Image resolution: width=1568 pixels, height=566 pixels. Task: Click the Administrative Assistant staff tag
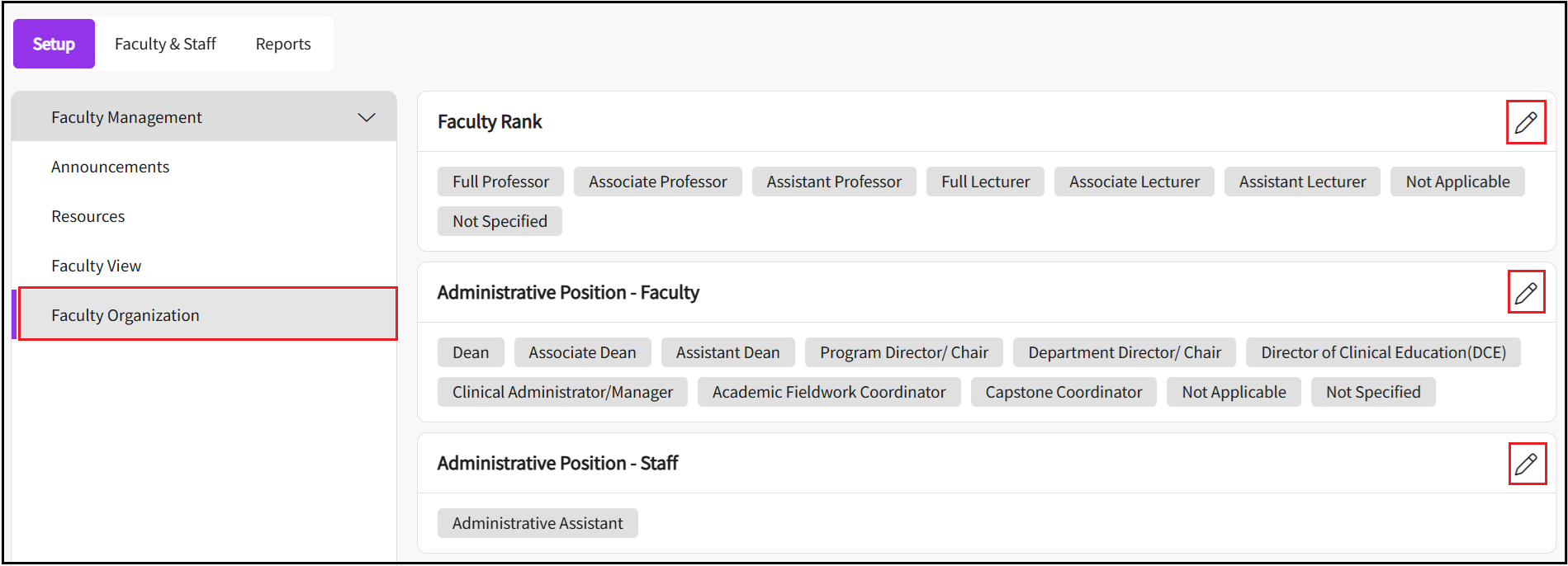pyautogui.click(x=538, y=523)
